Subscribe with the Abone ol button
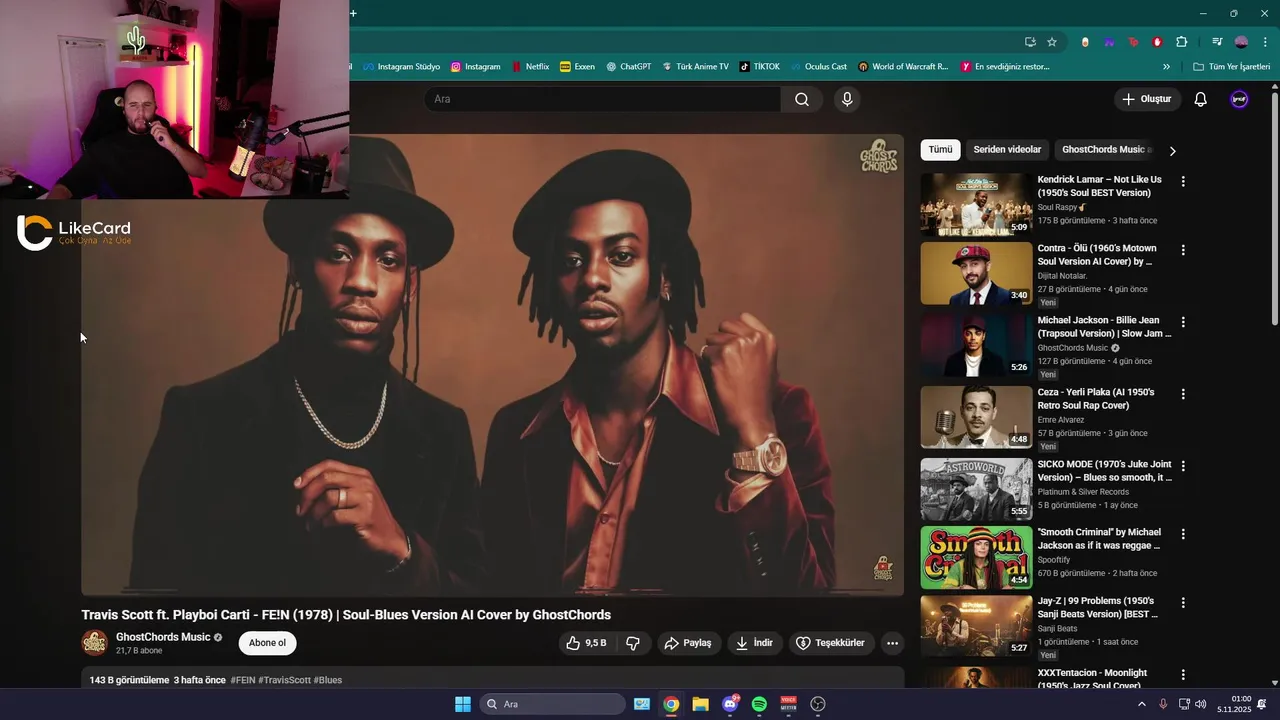The width and height of the screenshot is (1280, 720). point(267,643)
